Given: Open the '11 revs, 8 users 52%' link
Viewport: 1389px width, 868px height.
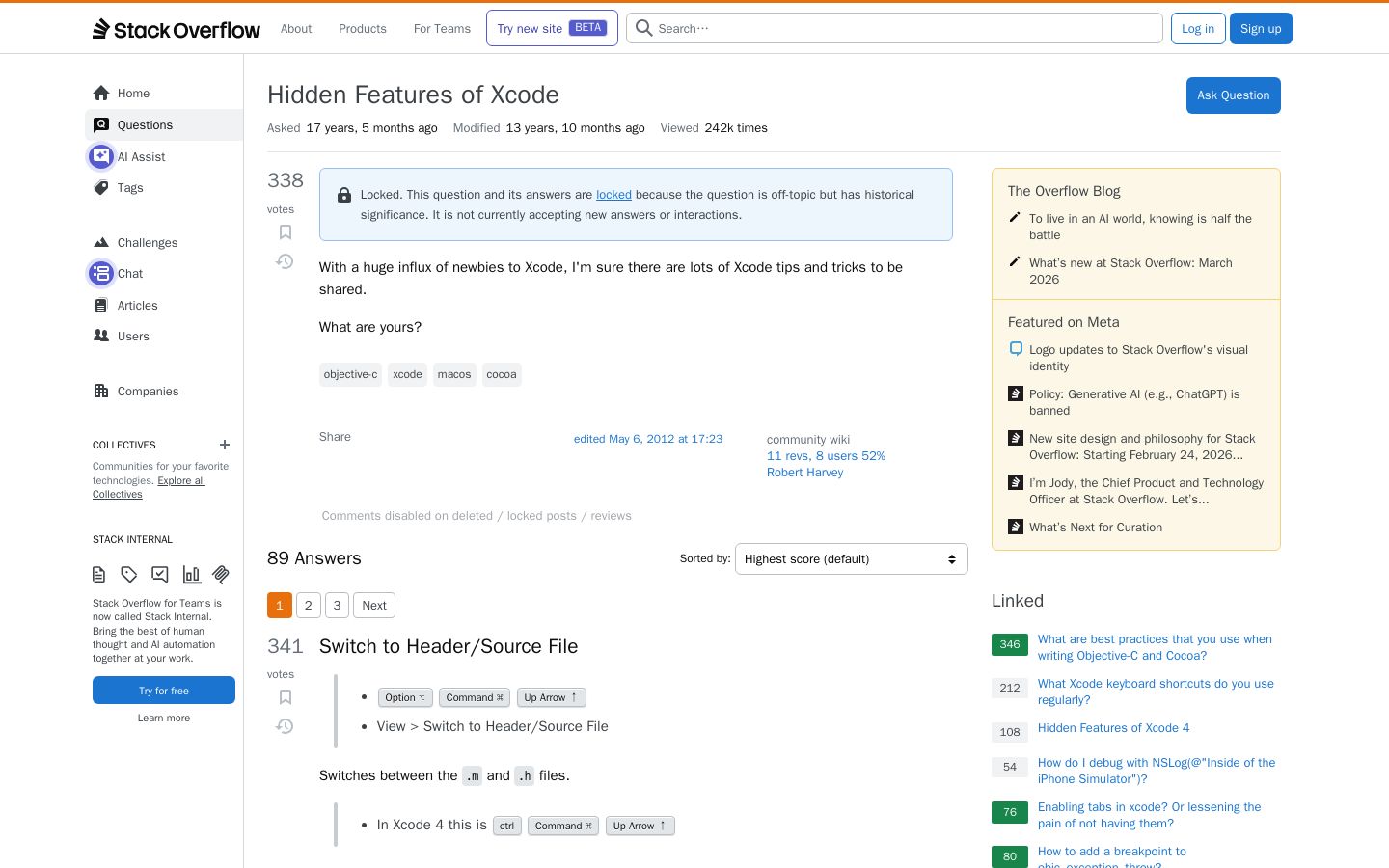Looking at the screenshot, I should pos(826,456).
